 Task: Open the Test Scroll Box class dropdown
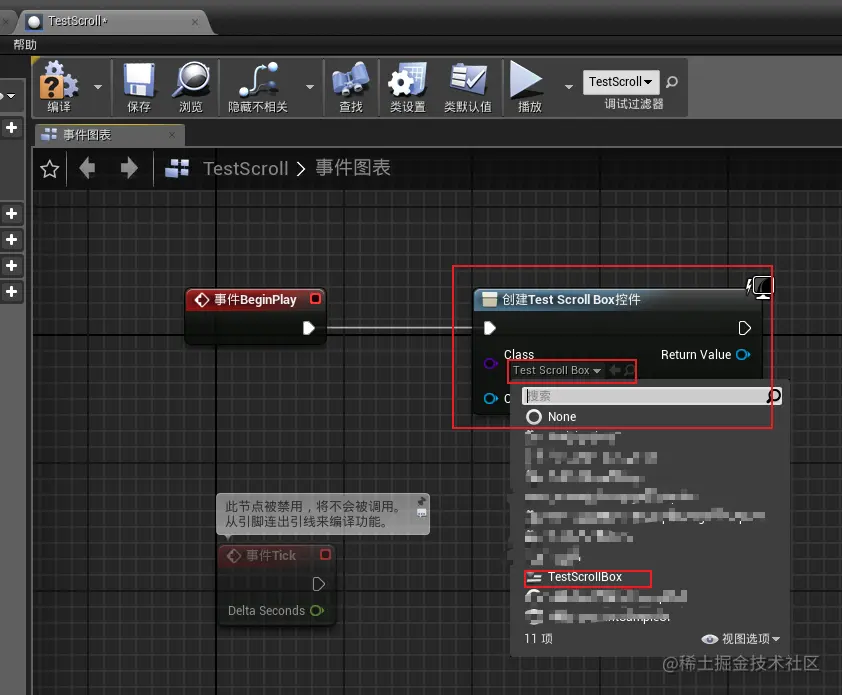point(557,370)
